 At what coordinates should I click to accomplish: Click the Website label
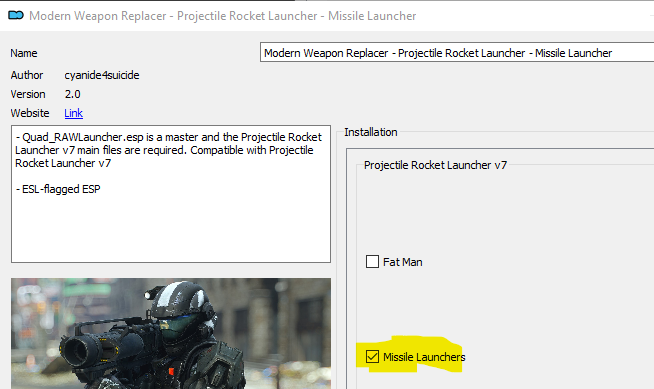coord(30,113)
